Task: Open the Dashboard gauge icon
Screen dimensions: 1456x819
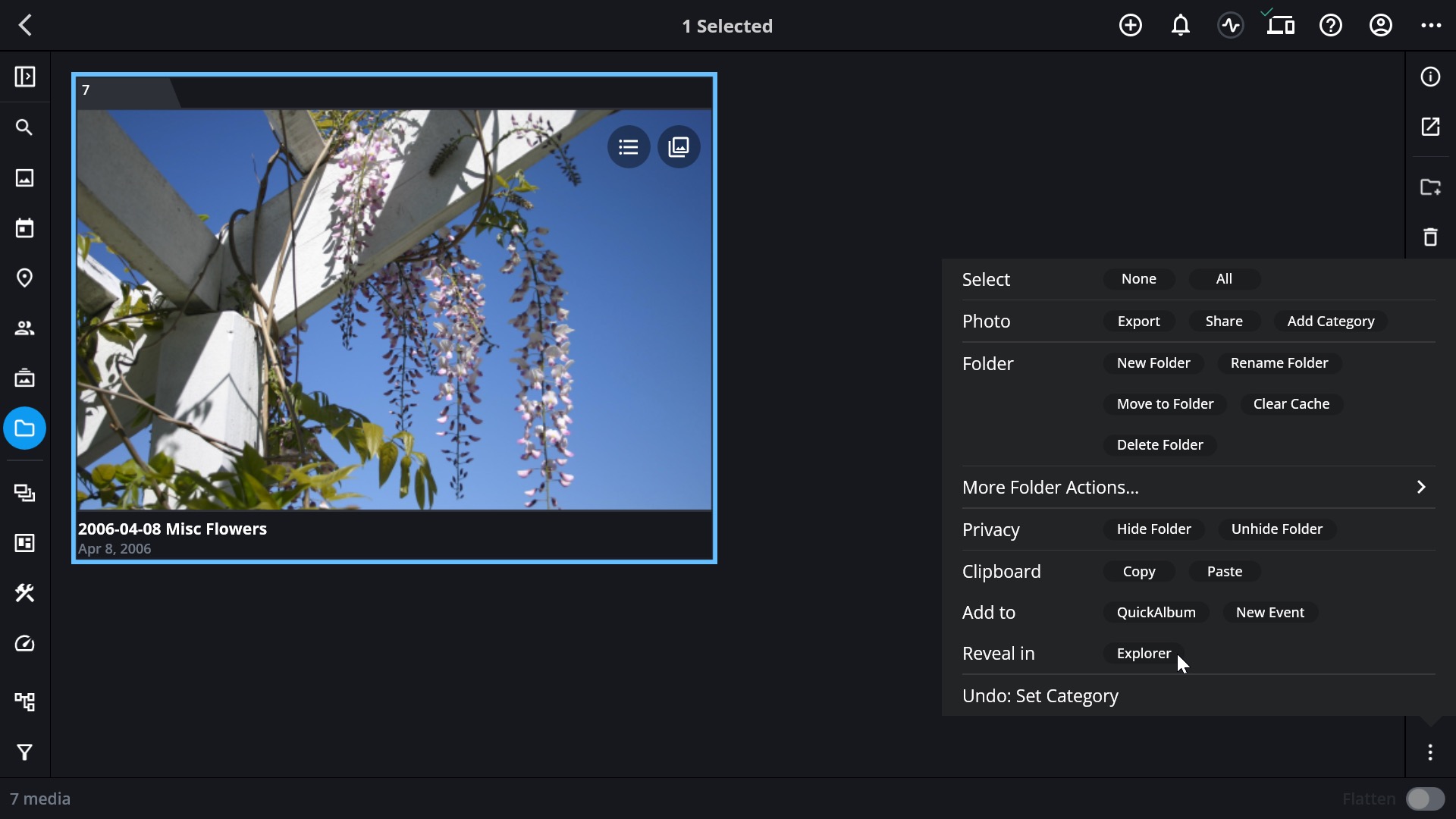Action: click(25, 644)
